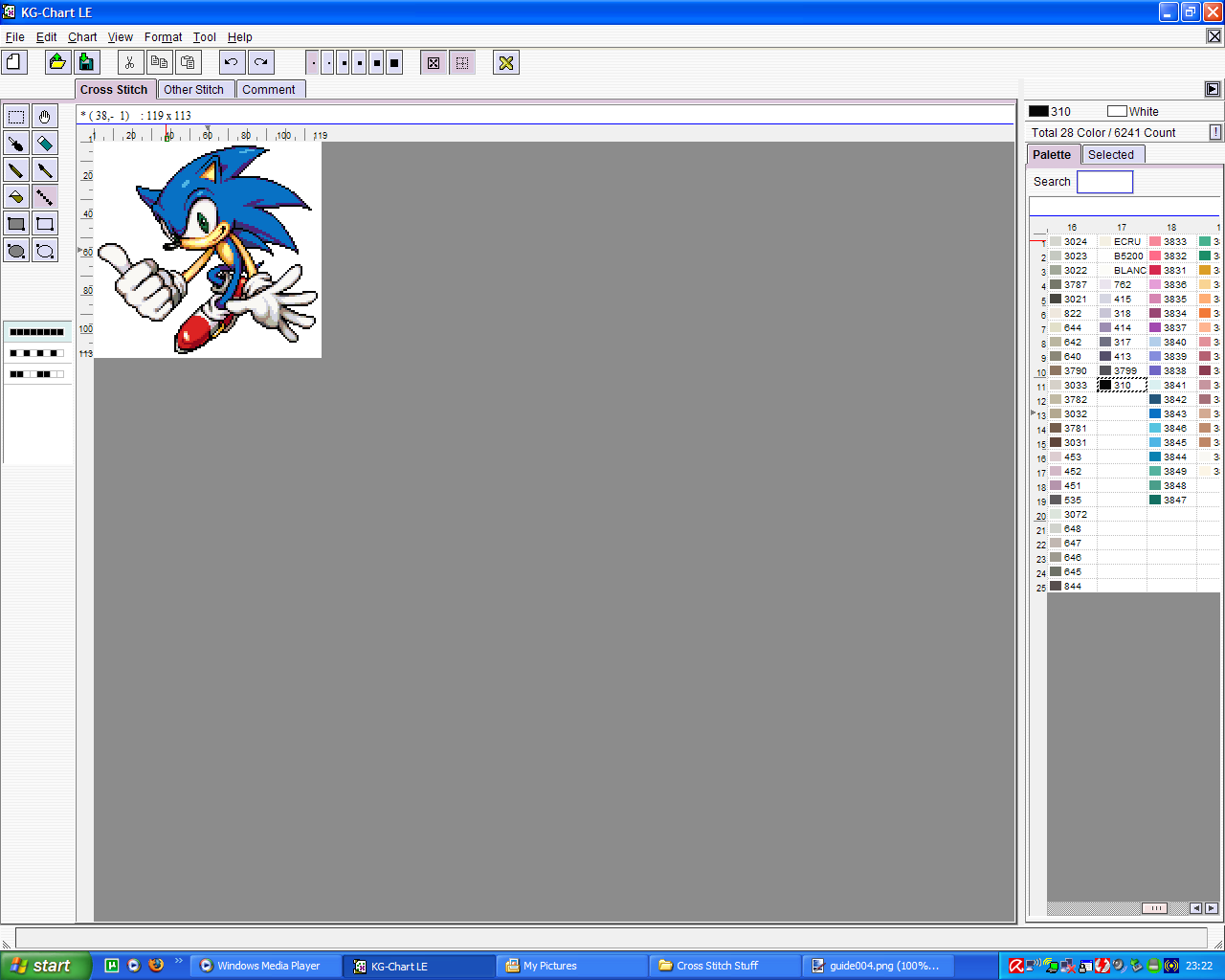The height and width of the screenshot is (980, 1225).
Task: Click the palette scrollbar right arrow
Action: click(x=1211, y=908)
